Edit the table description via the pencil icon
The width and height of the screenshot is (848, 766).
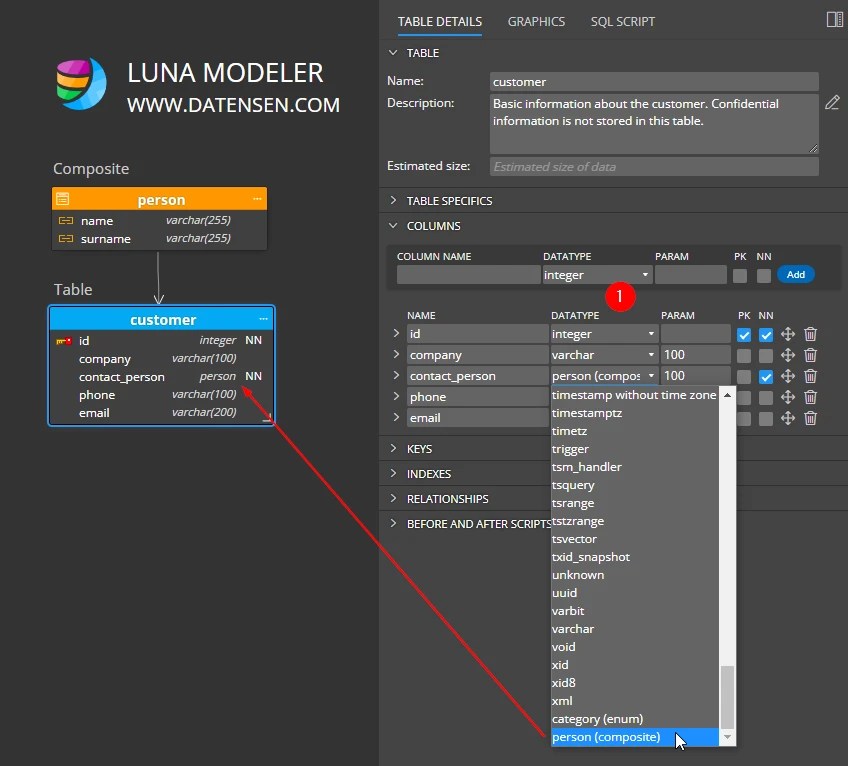(833, 102)
